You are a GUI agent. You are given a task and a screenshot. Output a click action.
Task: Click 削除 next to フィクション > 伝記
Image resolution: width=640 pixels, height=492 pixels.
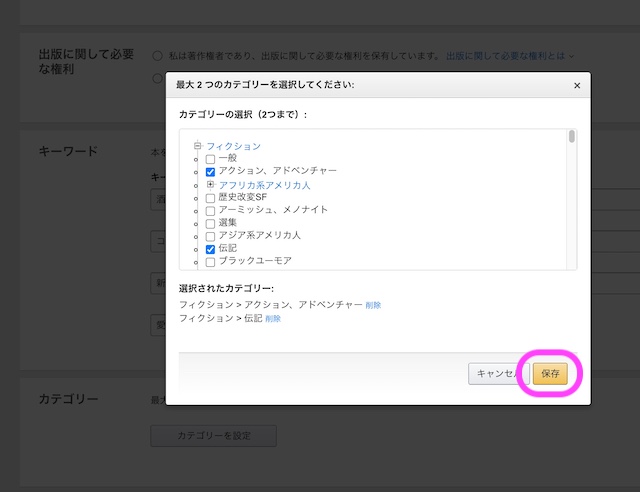(273, 319)
